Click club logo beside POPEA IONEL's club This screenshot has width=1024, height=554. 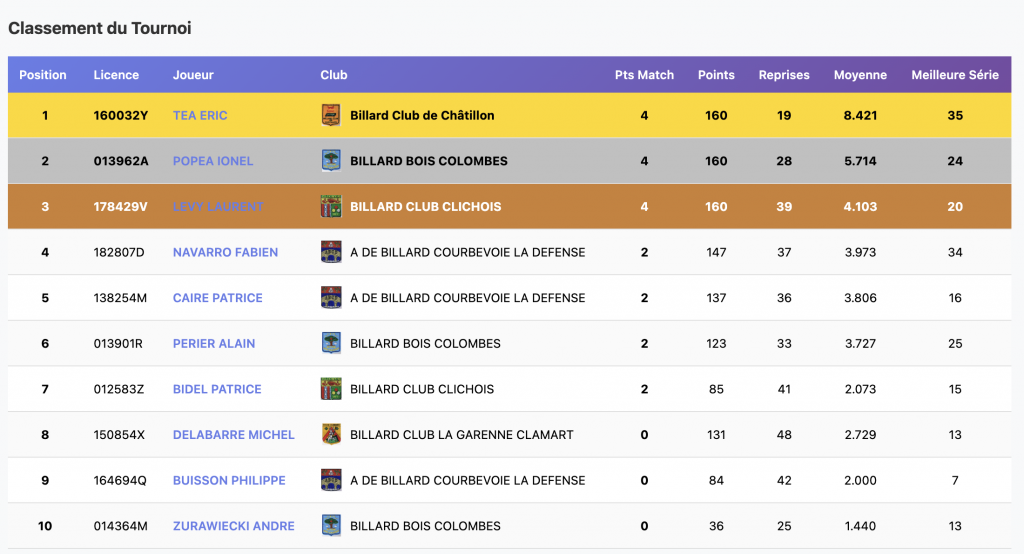331,161
